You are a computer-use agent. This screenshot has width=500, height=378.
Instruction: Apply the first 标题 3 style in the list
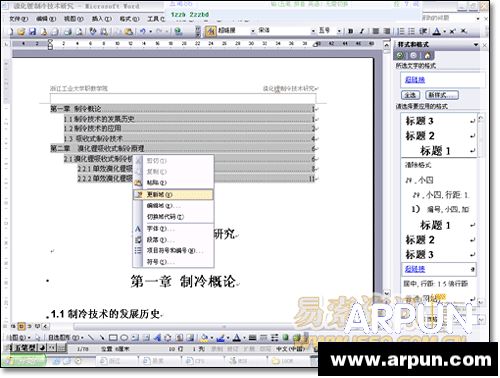click(x=439, y=121)
